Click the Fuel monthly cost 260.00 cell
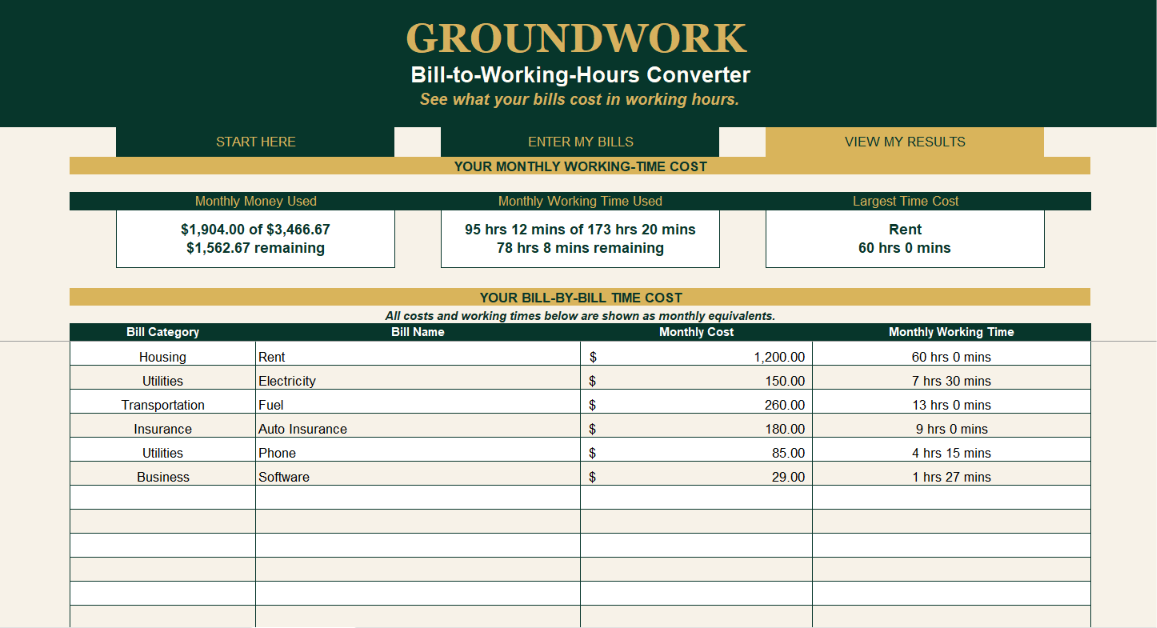The image size is (1157, 628). pos(696,404)
